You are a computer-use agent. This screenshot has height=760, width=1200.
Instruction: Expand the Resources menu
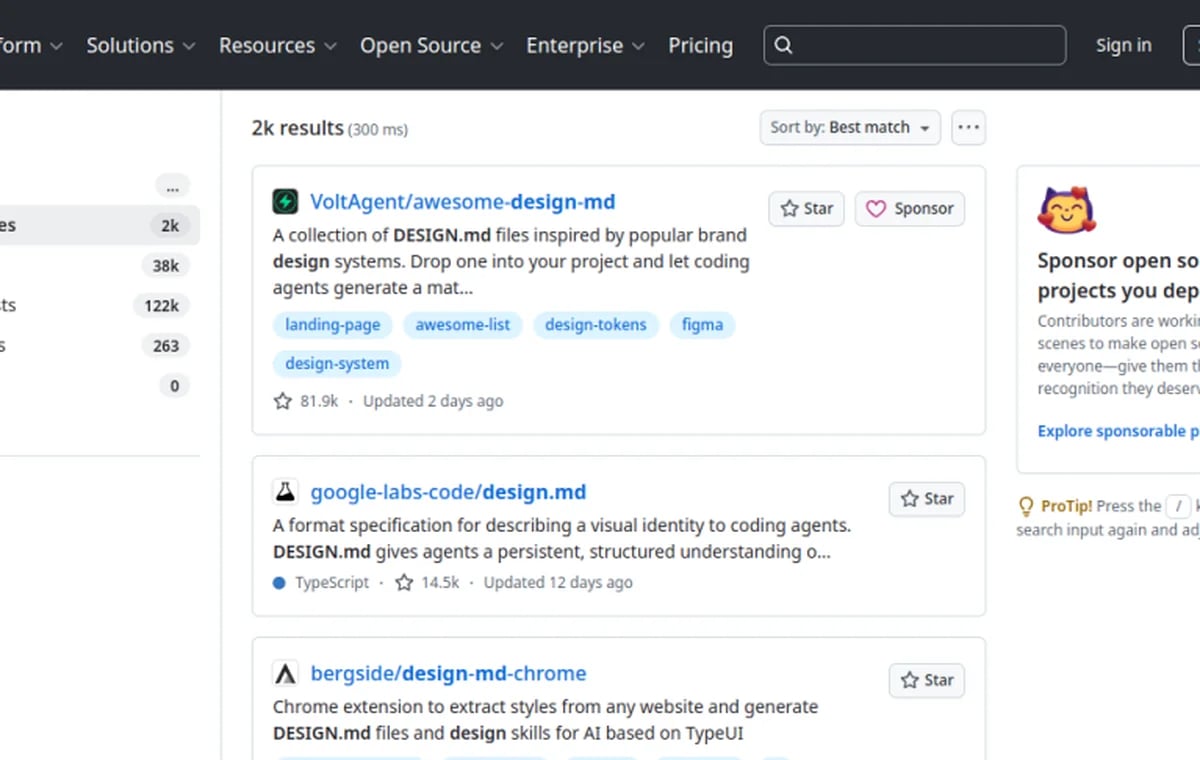pyautogui.click(x=278, y=45)
